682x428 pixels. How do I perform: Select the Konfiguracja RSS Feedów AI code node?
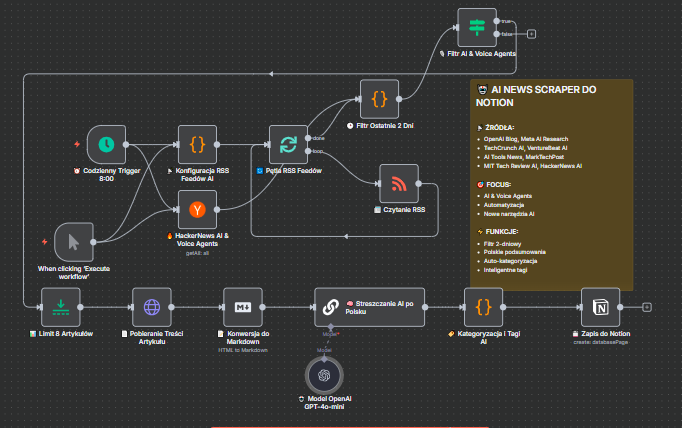coord(197,144)
